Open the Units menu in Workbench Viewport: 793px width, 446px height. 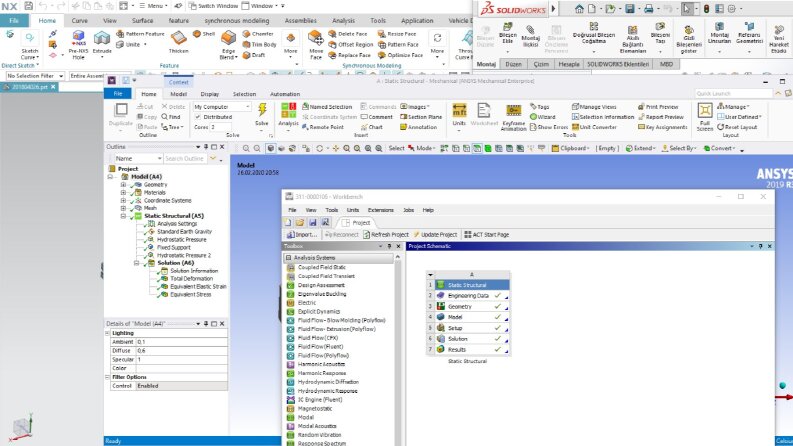point(353,210)
